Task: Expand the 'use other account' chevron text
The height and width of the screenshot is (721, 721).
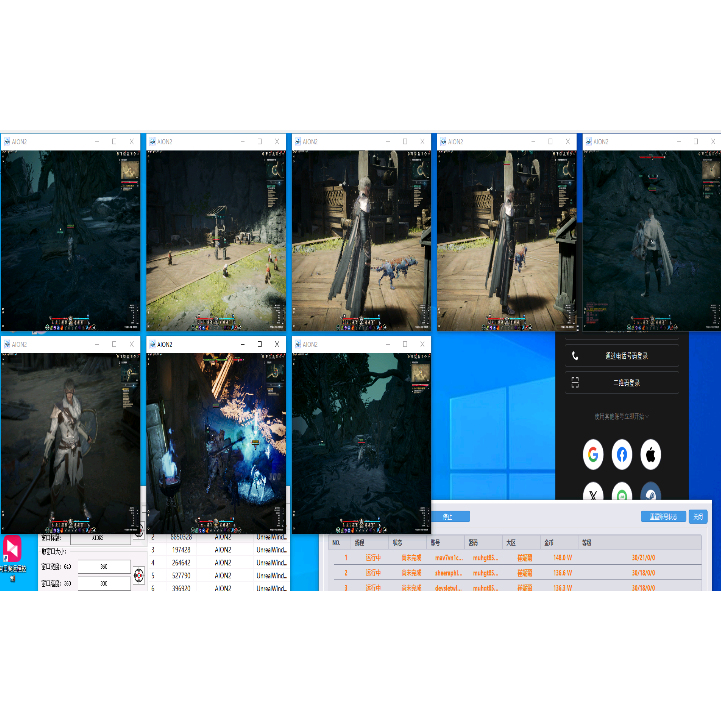Action: [621, 417]
